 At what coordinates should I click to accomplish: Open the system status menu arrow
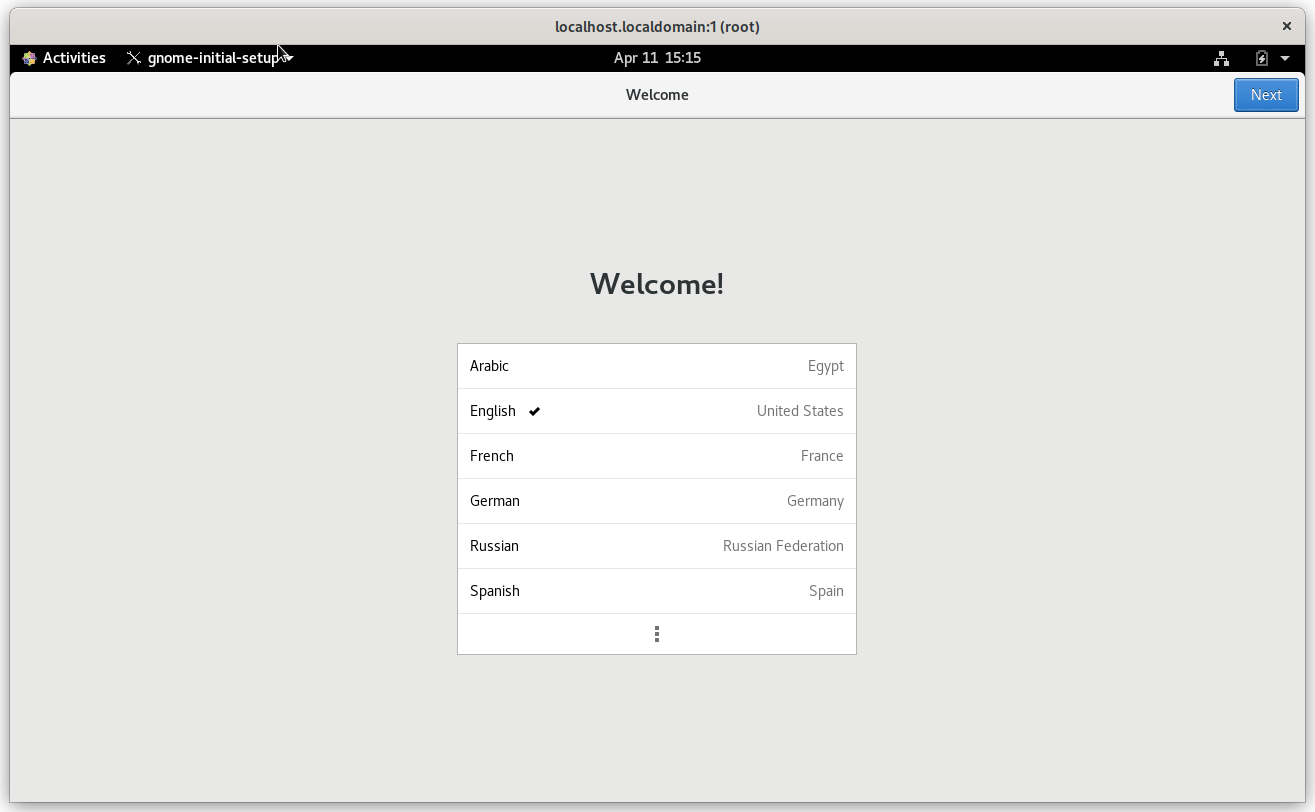coord(1285,57)
